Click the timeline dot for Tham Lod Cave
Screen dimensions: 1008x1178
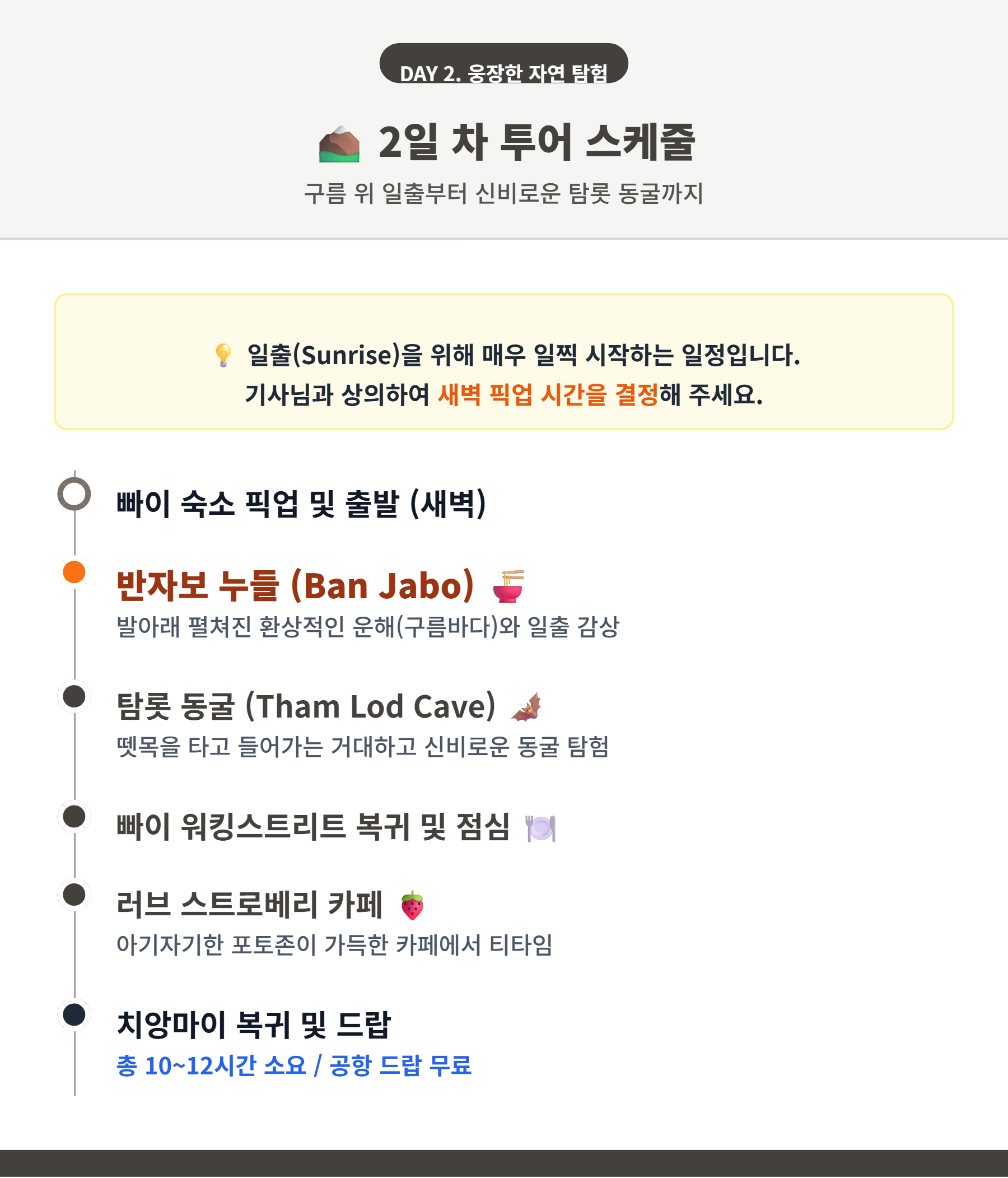(74, 696)
